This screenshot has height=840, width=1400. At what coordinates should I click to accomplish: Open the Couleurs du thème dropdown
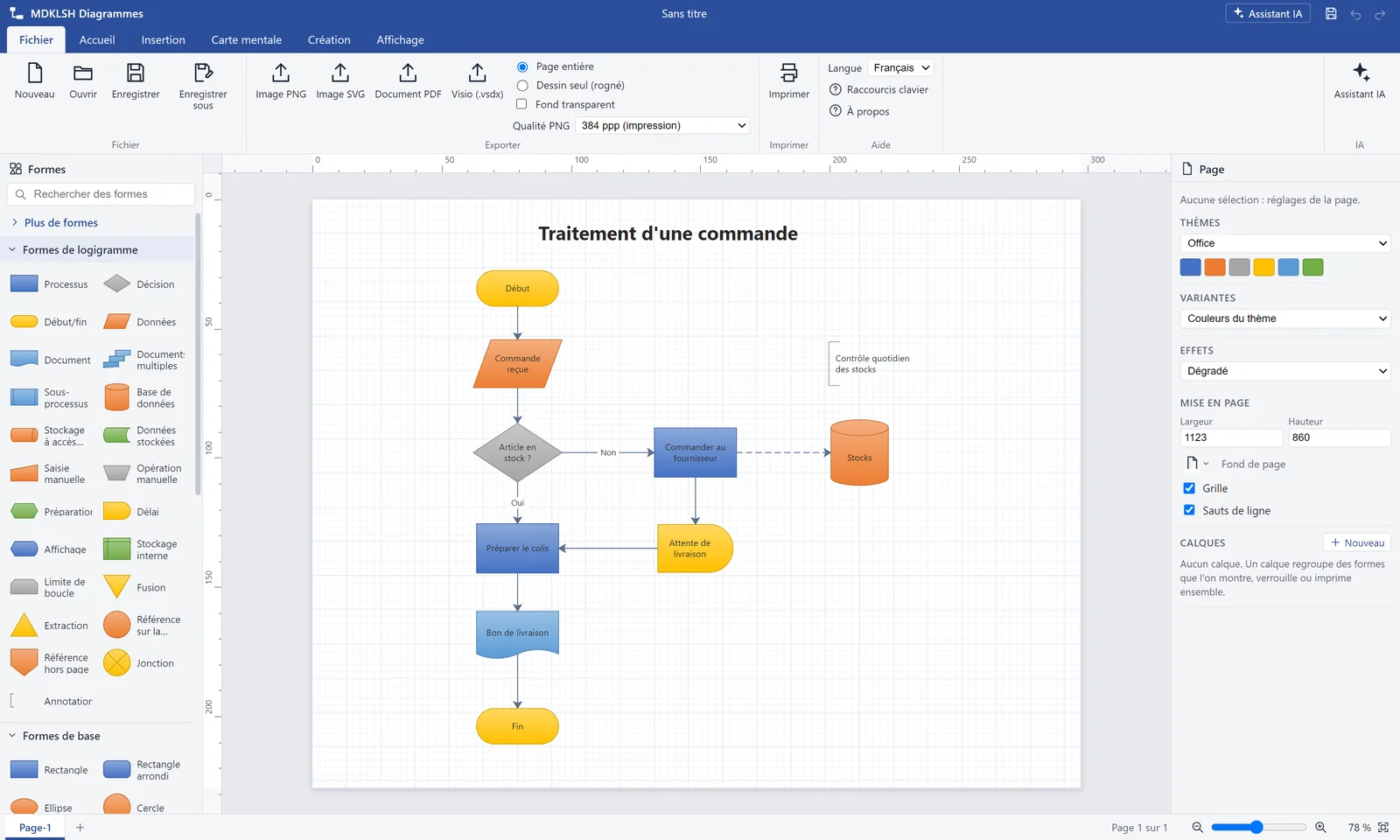tap(1285, 318)
